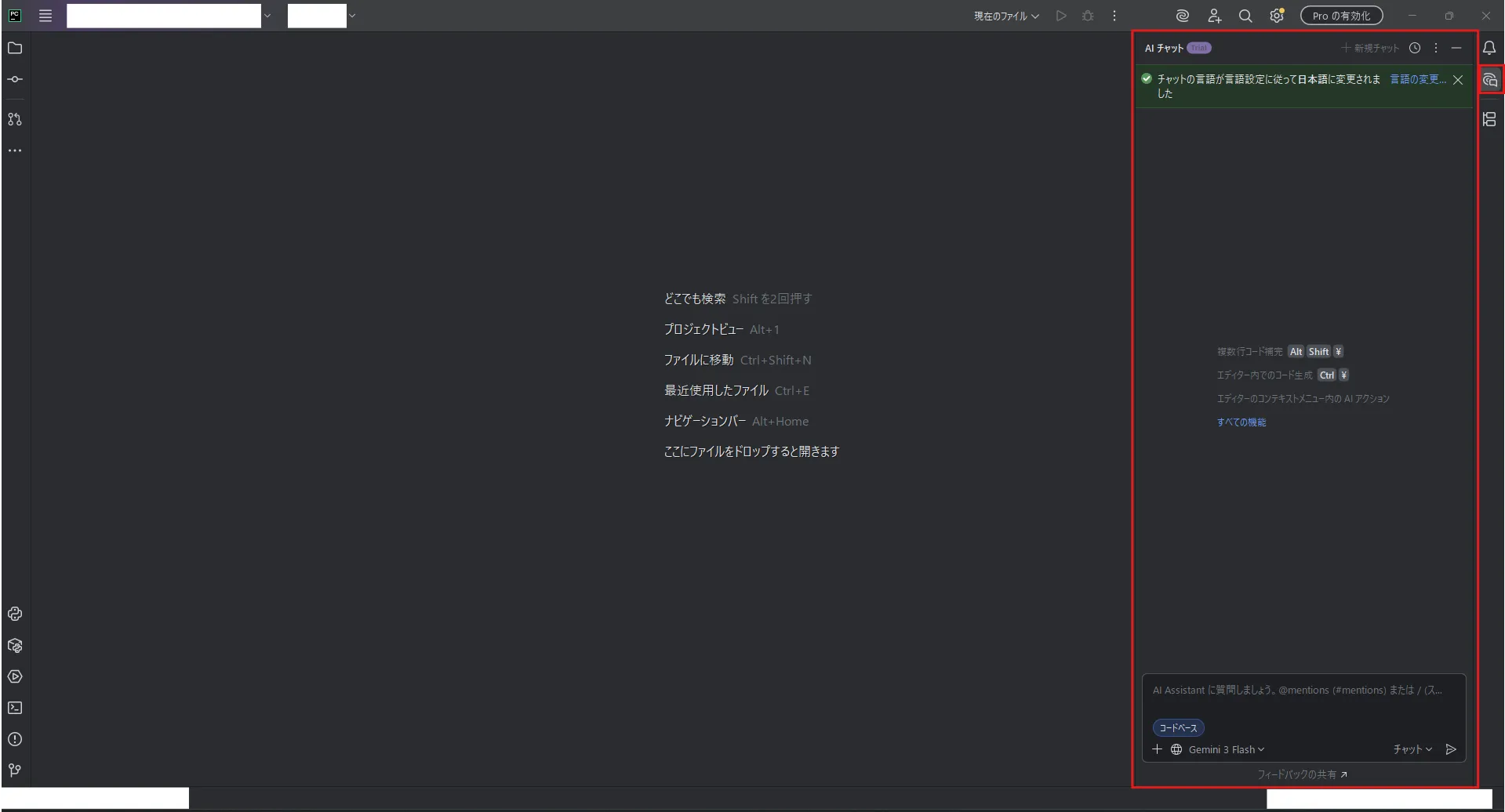The height and width of the screenshot is (812, 1505).
Task: Open the main hamburger menu
Action: pyautogui.click(x=45, y=16)
